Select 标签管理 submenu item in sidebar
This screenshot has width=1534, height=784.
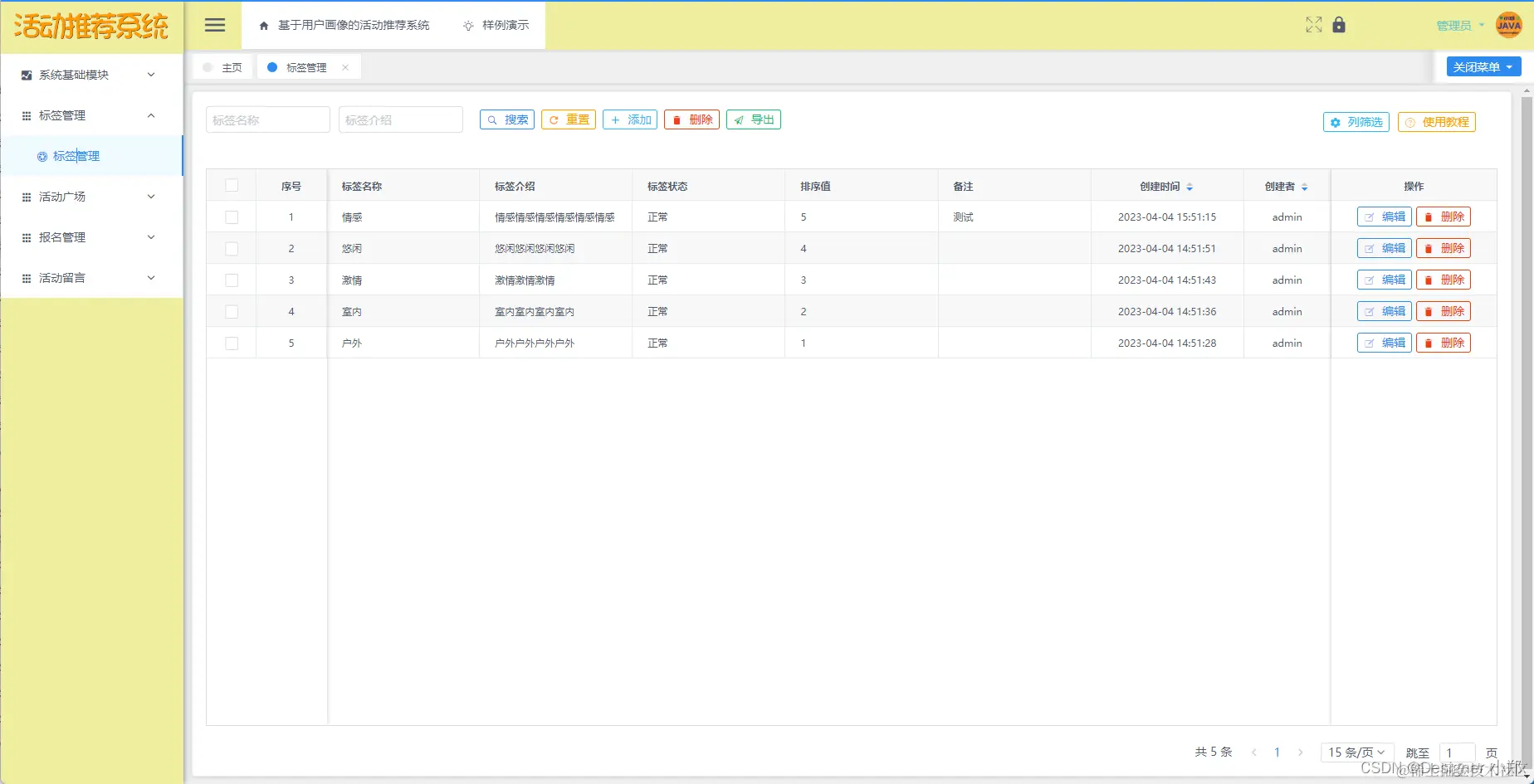[x=91, y=156]
